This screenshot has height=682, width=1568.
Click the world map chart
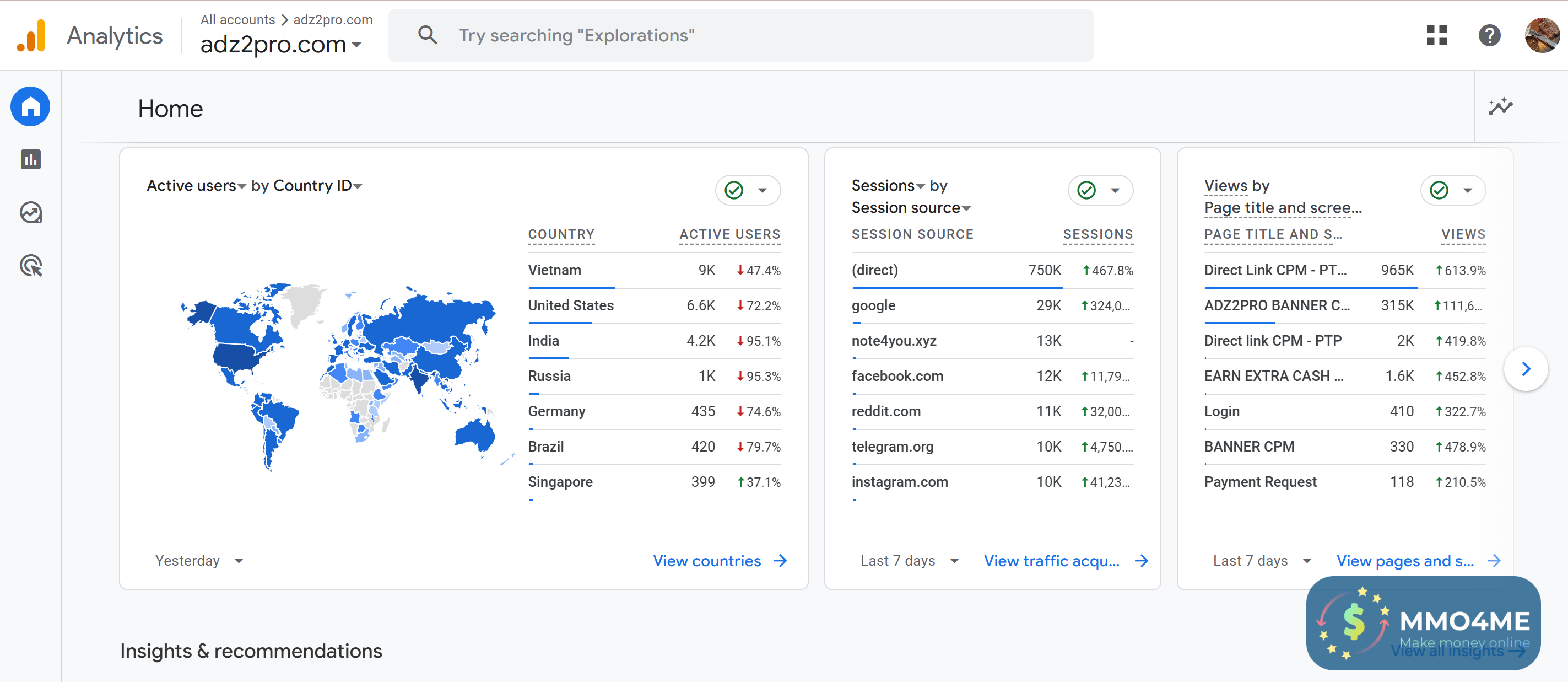click(347, 377)
